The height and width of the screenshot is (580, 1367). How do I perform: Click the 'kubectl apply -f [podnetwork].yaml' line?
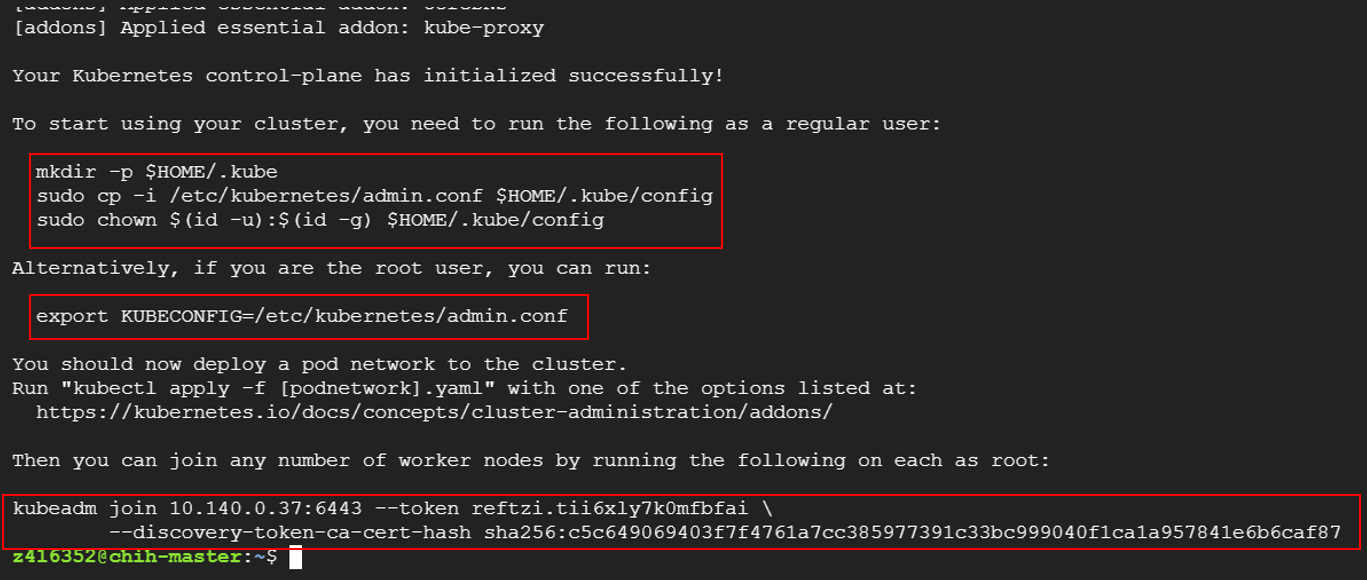coord(464,388)
